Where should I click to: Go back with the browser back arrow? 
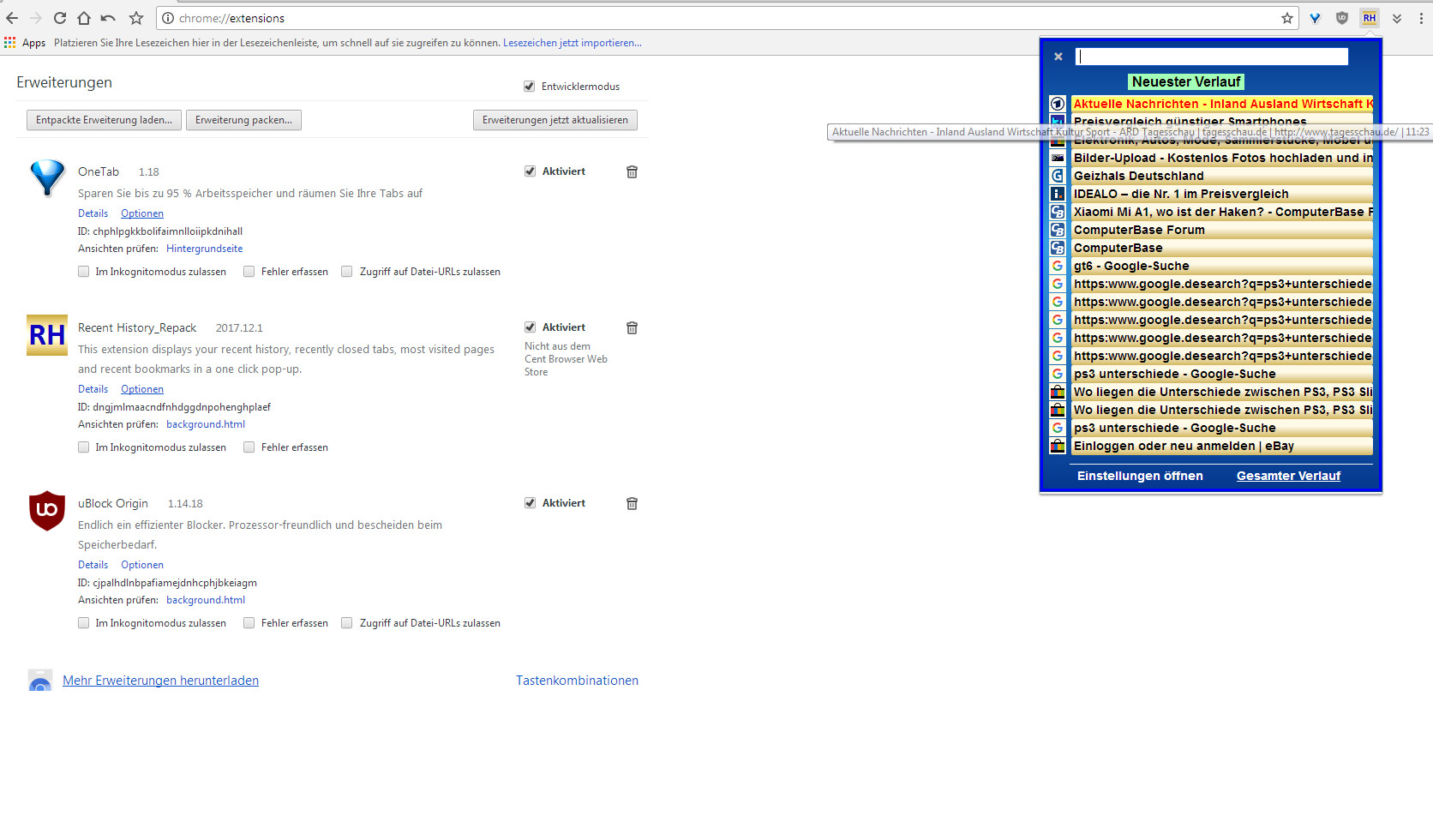coord(12,18)
